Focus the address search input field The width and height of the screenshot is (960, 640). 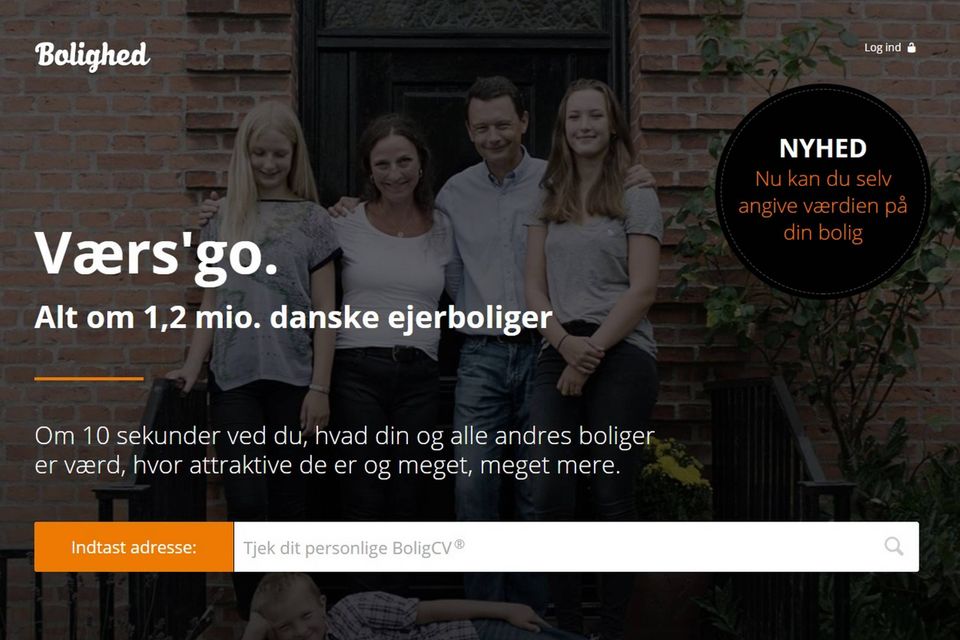point(576,547)
